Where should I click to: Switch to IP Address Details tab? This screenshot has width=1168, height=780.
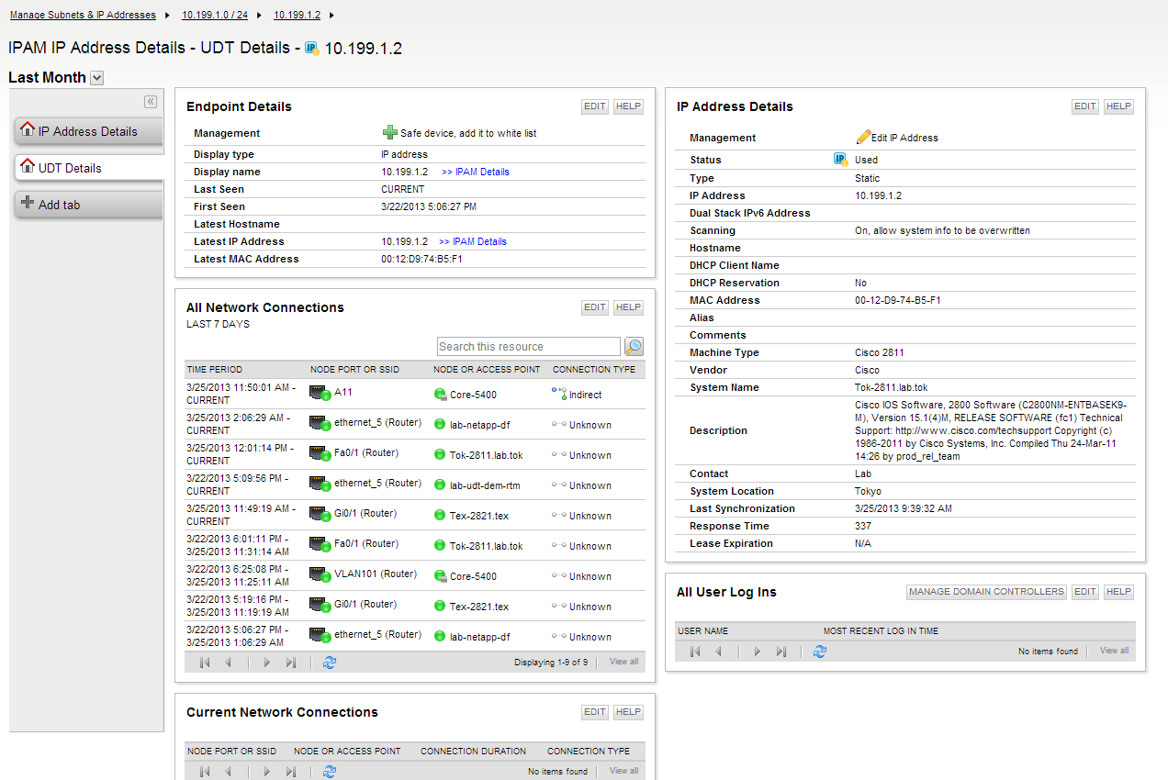tap(88, 131)
